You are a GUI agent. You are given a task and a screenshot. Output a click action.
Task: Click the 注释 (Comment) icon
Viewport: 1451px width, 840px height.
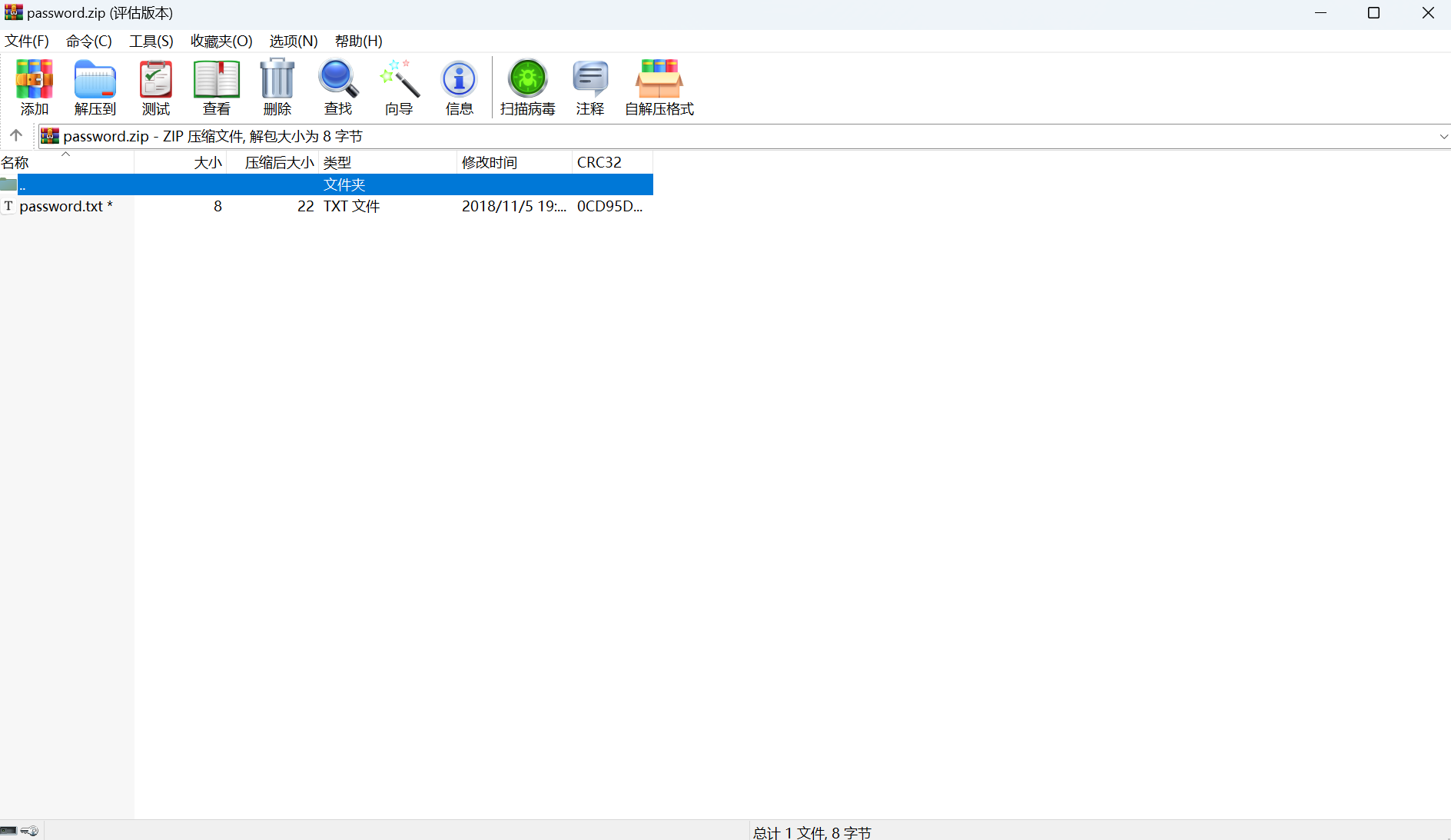[x=590, y=79]
